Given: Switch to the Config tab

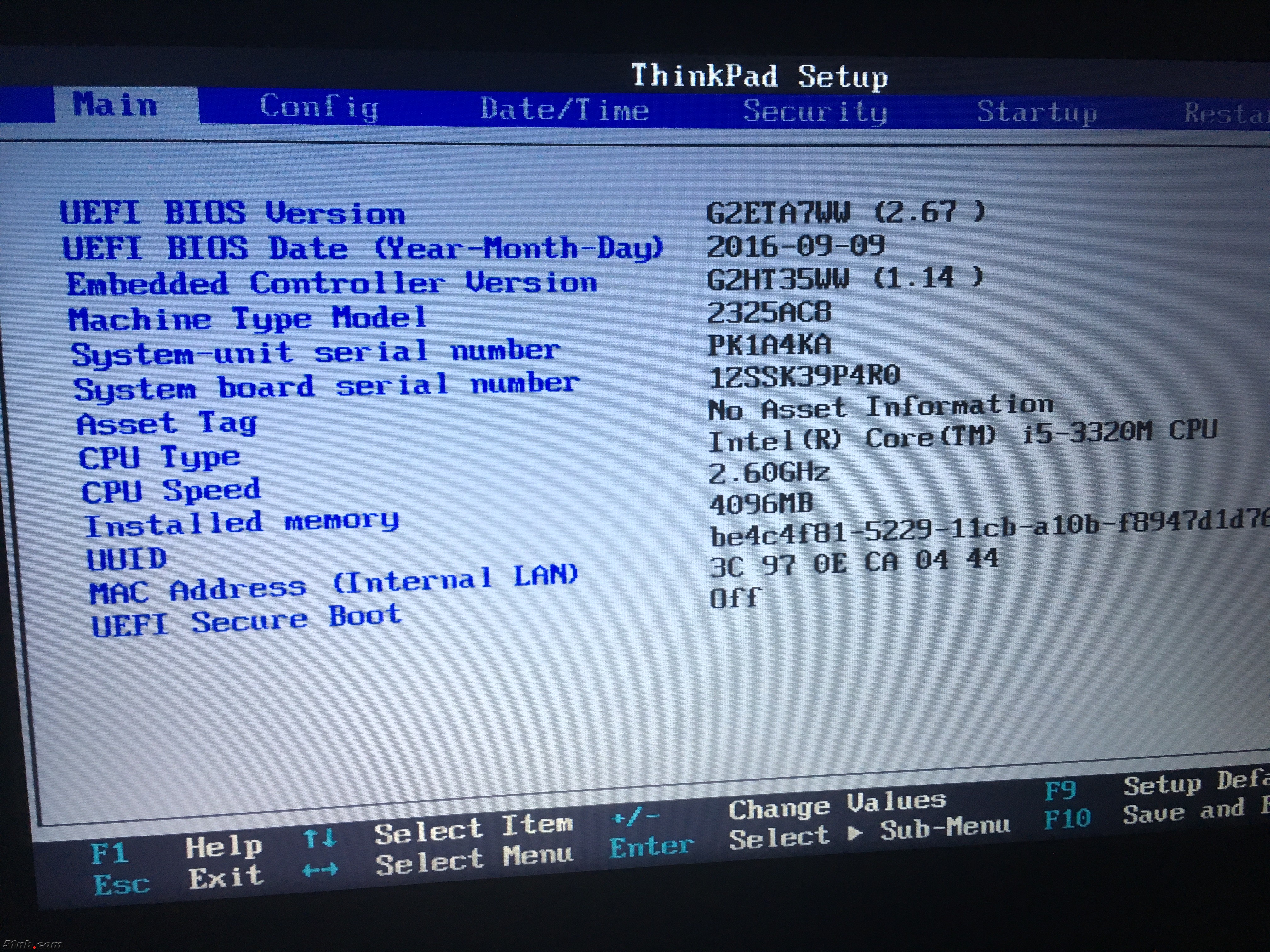Looking at the screenshot, I should (x=319, y=107).
